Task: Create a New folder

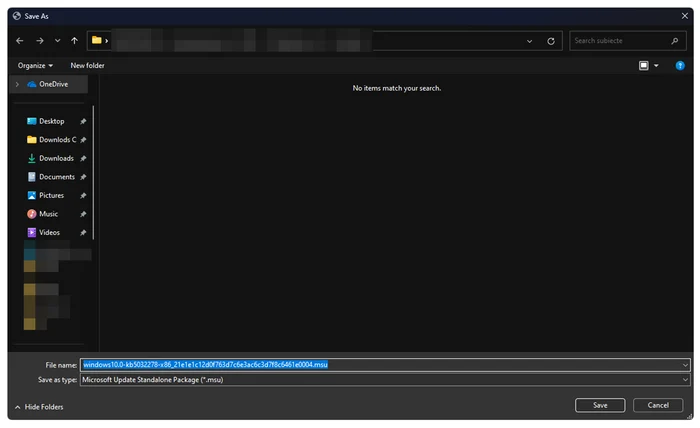Action: pos(88,66)
